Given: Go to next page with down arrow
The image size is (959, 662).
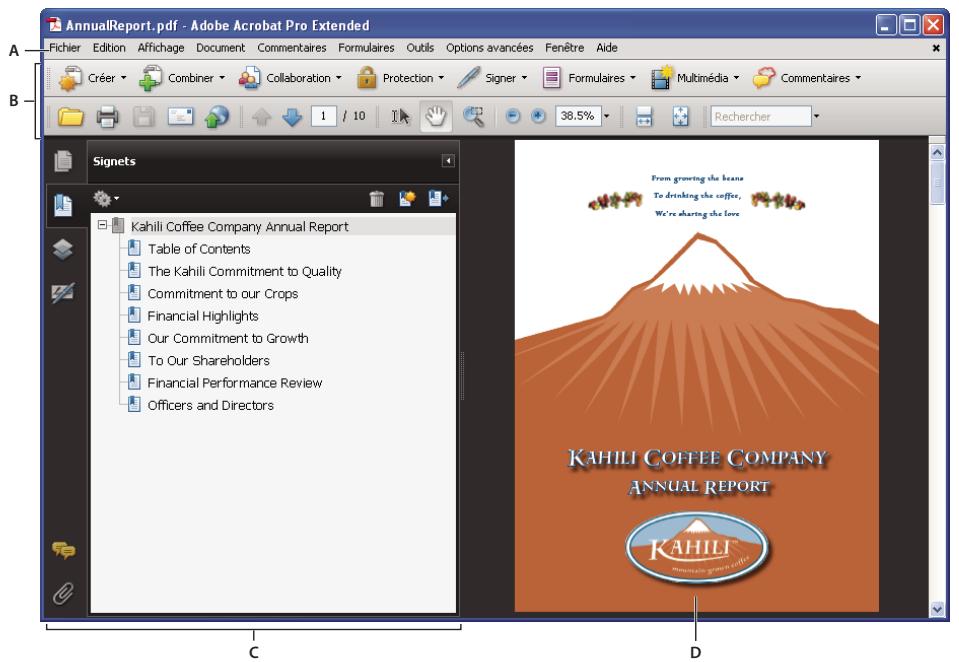Looking at the screenshot, I should [291, 116].
